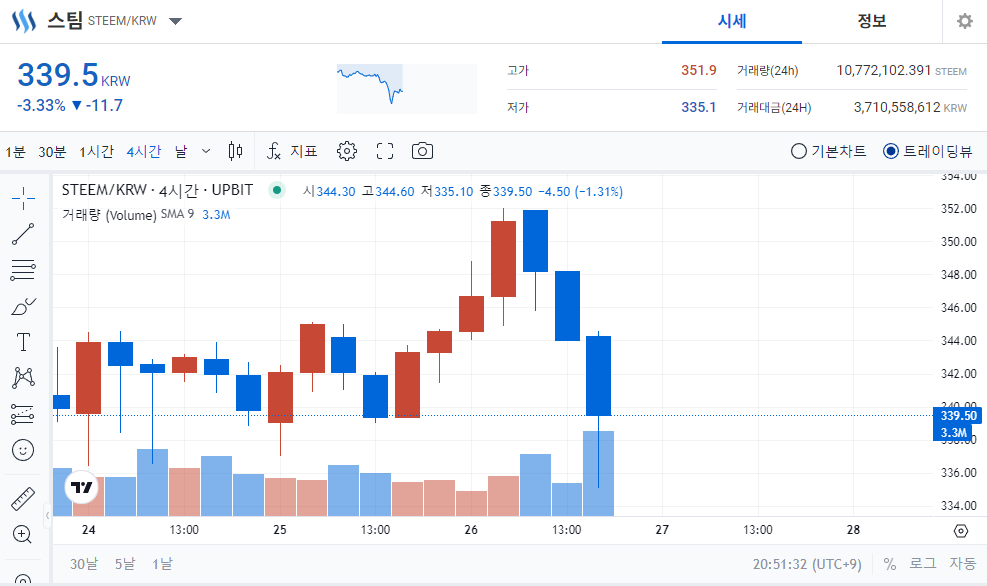Toggle 자동 auto scale
Viewport: 987px width, 586px height.
pos(962,563)
